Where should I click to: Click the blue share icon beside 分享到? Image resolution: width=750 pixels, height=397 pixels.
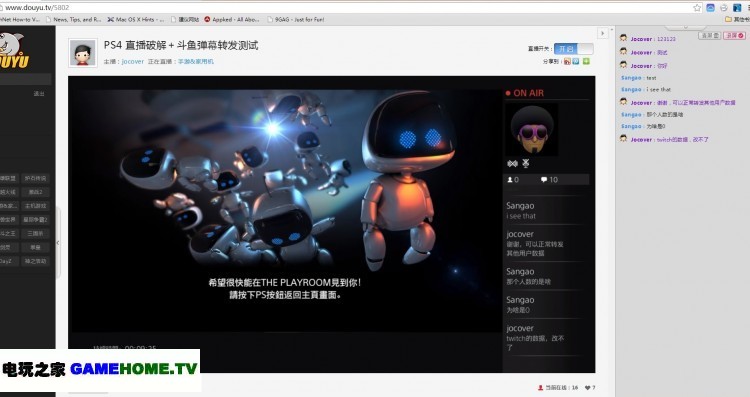(x=576, y=61)
